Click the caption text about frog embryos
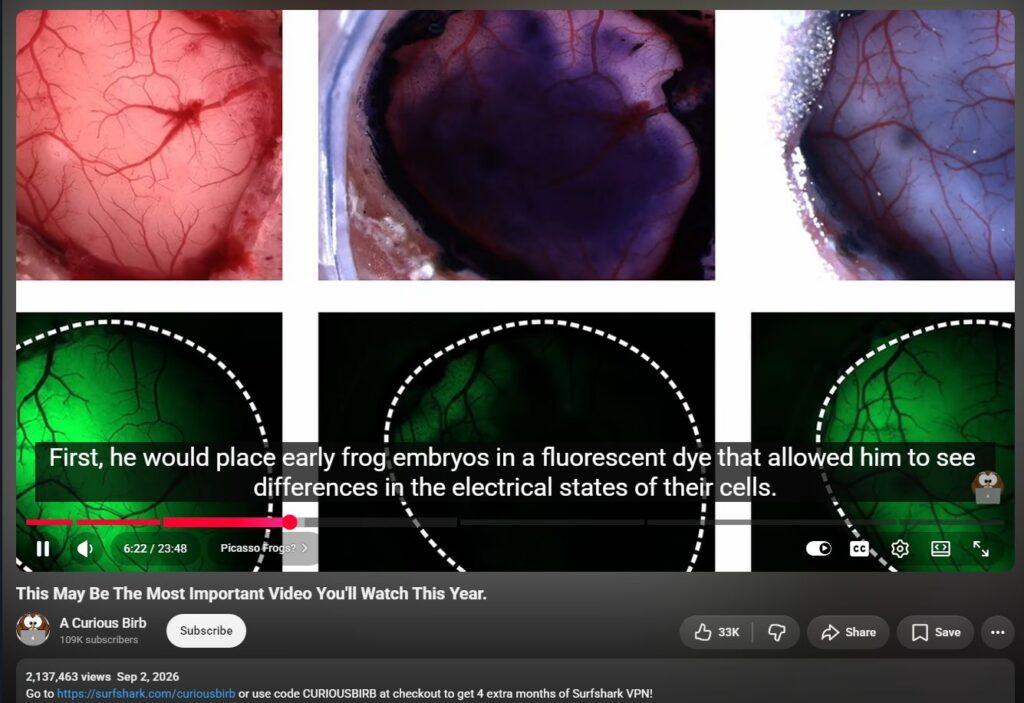Image resolution: width=1024 pixels, height=703 pixels. (513, 472)
